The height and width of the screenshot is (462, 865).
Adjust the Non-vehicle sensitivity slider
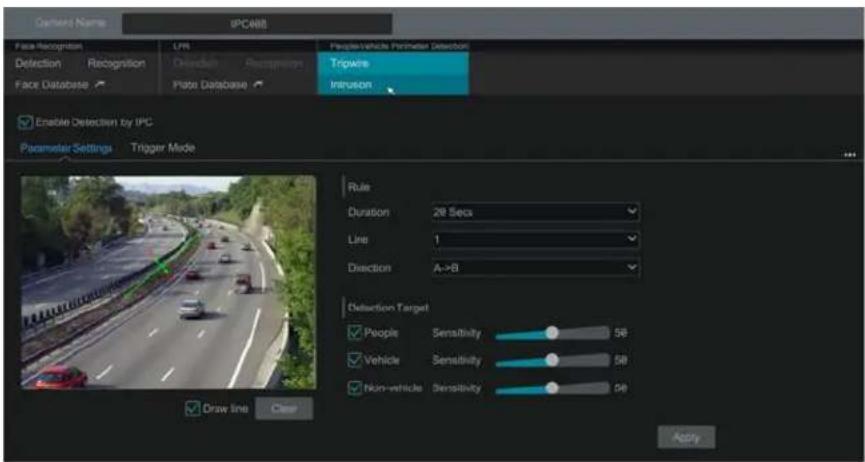tap(552, 388)
